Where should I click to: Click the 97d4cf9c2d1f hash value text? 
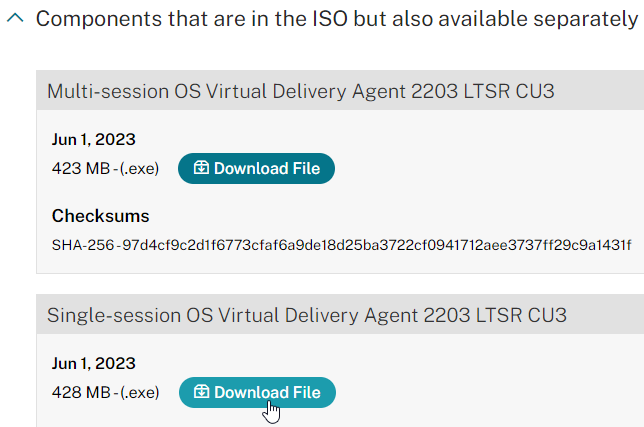(377, 245)
